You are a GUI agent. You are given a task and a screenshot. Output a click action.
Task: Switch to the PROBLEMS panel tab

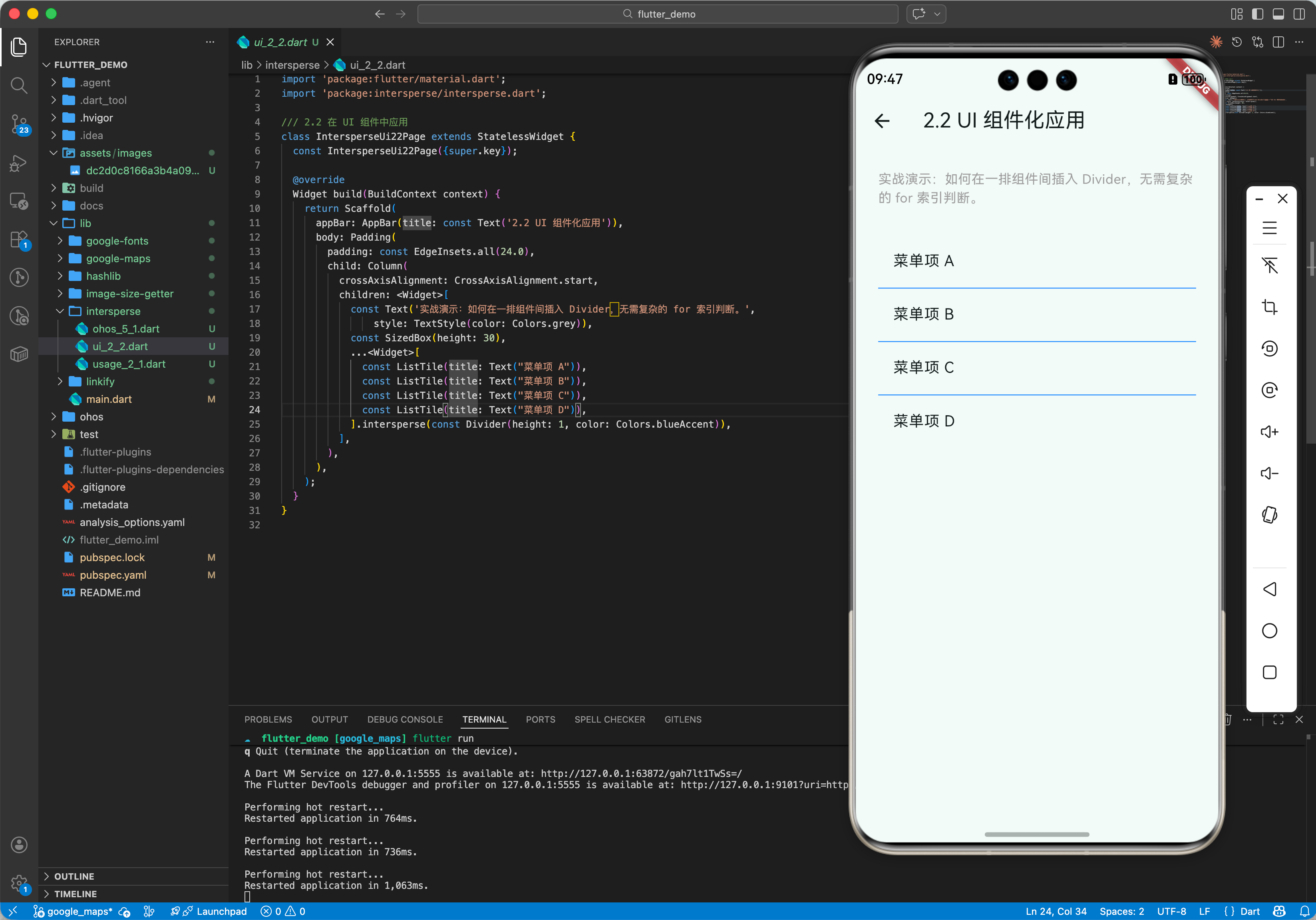click(268, 719)
